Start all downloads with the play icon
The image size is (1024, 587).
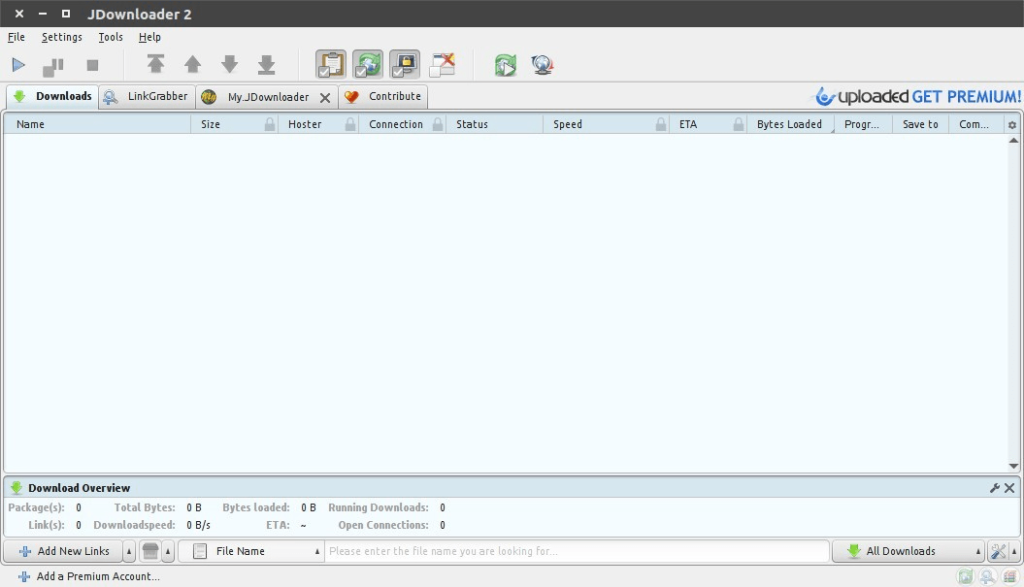pyautogui.click(x=19, y=65)
